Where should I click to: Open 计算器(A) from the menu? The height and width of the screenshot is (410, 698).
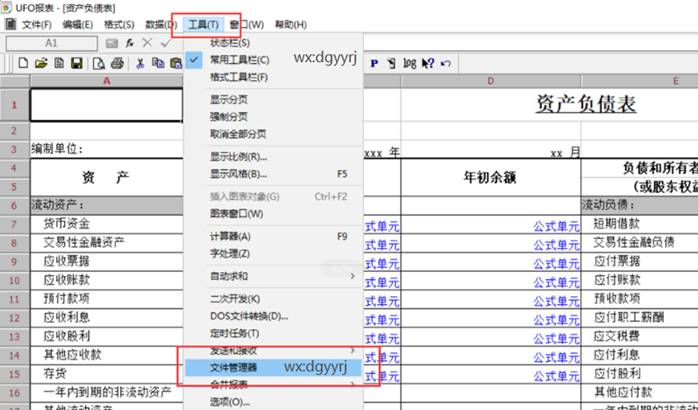tap(230, 236)
